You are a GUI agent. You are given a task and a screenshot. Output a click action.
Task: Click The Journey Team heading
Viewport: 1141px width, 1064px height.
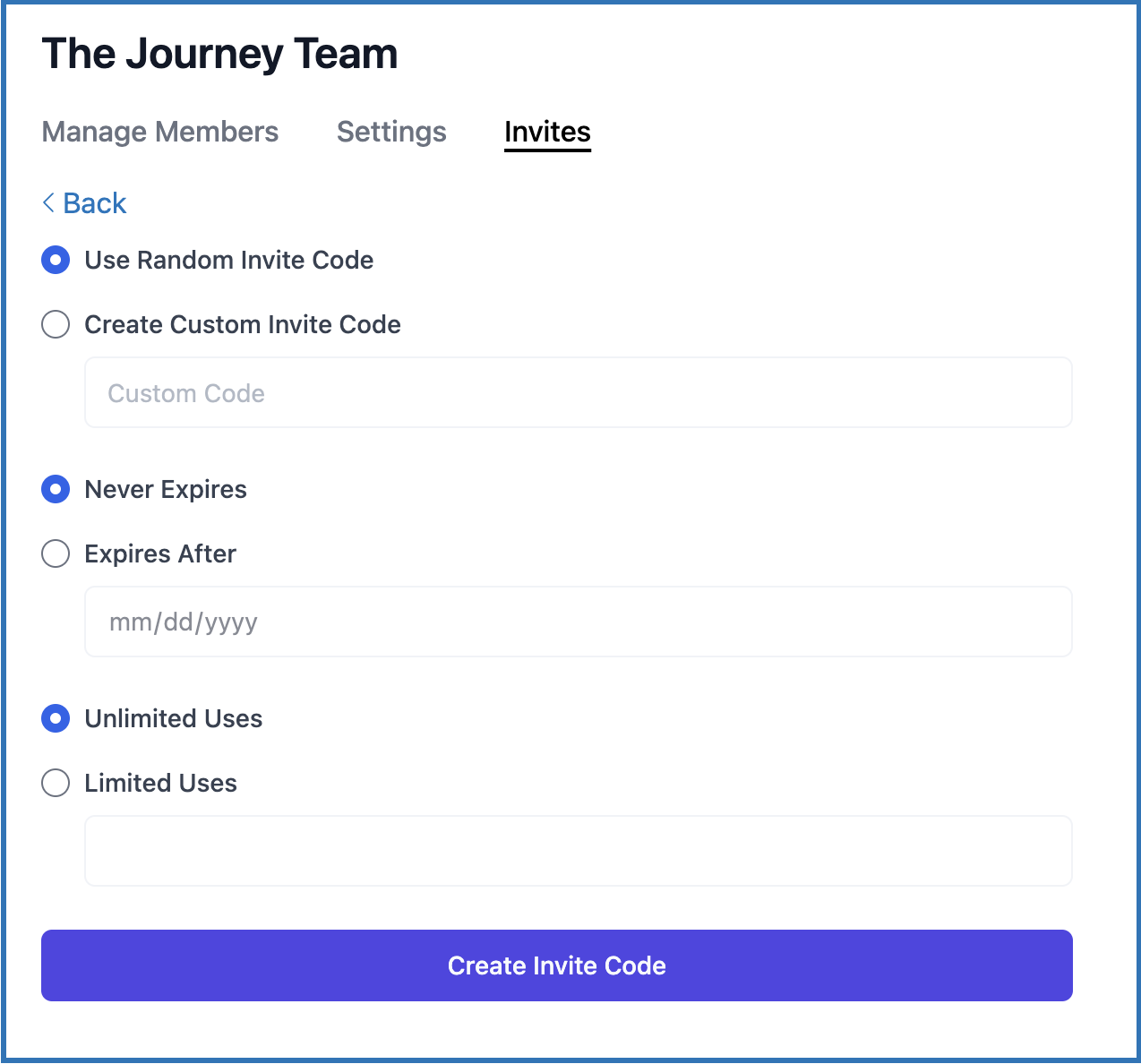[x=219, y=54]
